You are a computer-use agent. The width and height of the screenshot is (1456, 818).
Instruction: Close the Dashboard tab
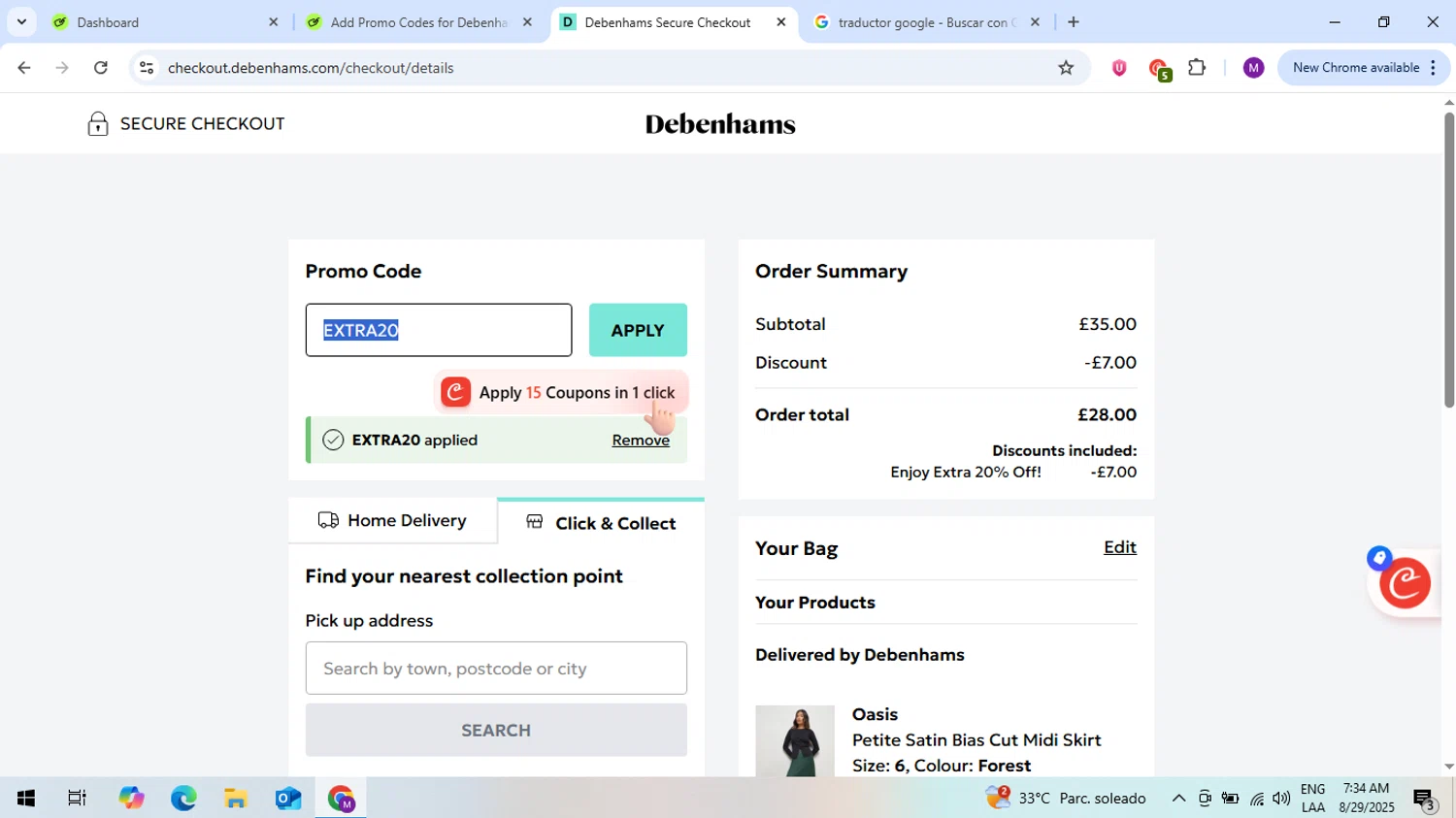(x=273, y=22)
